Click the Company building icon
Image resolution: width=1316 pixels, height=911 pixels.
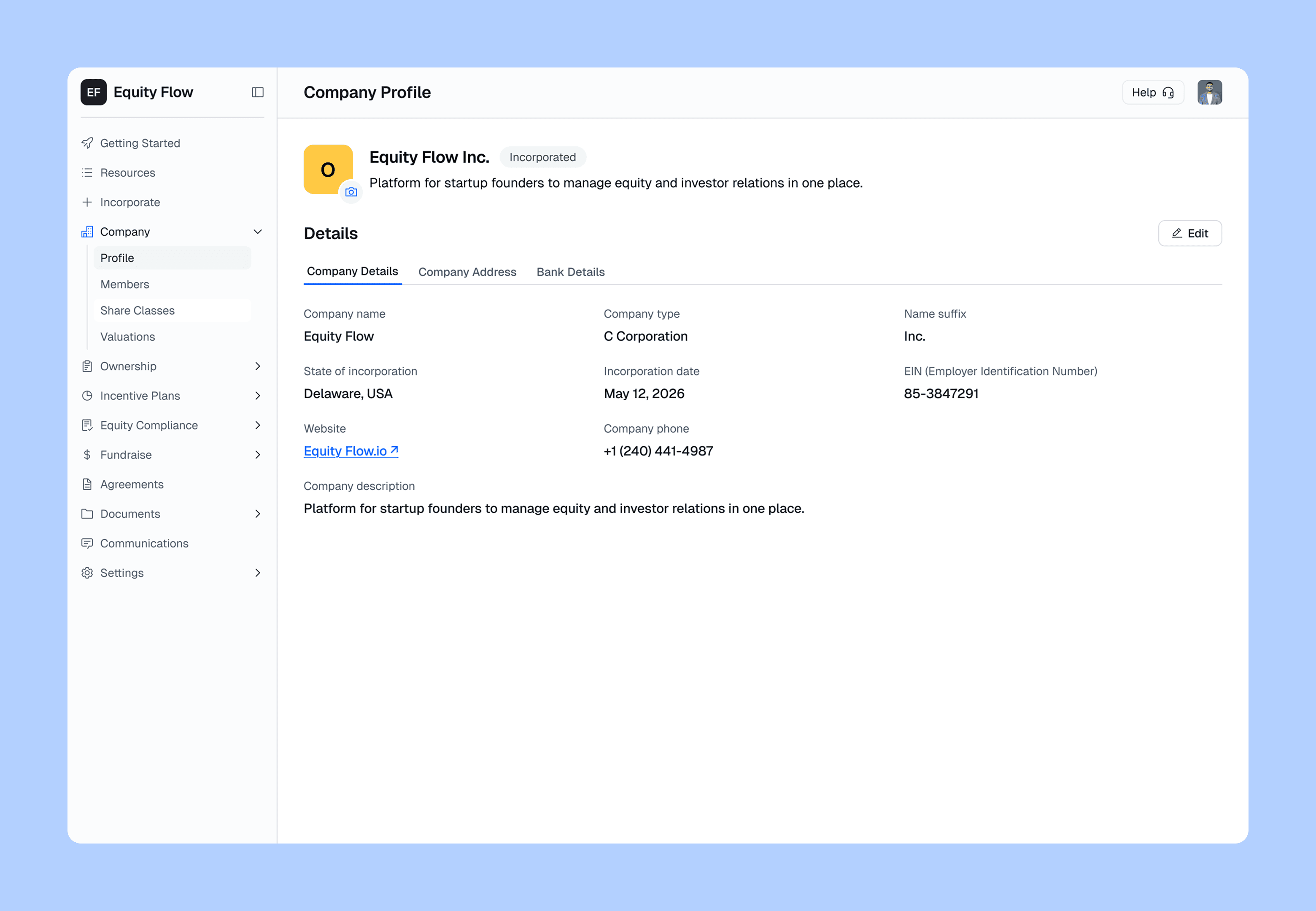tap(87, 232)
